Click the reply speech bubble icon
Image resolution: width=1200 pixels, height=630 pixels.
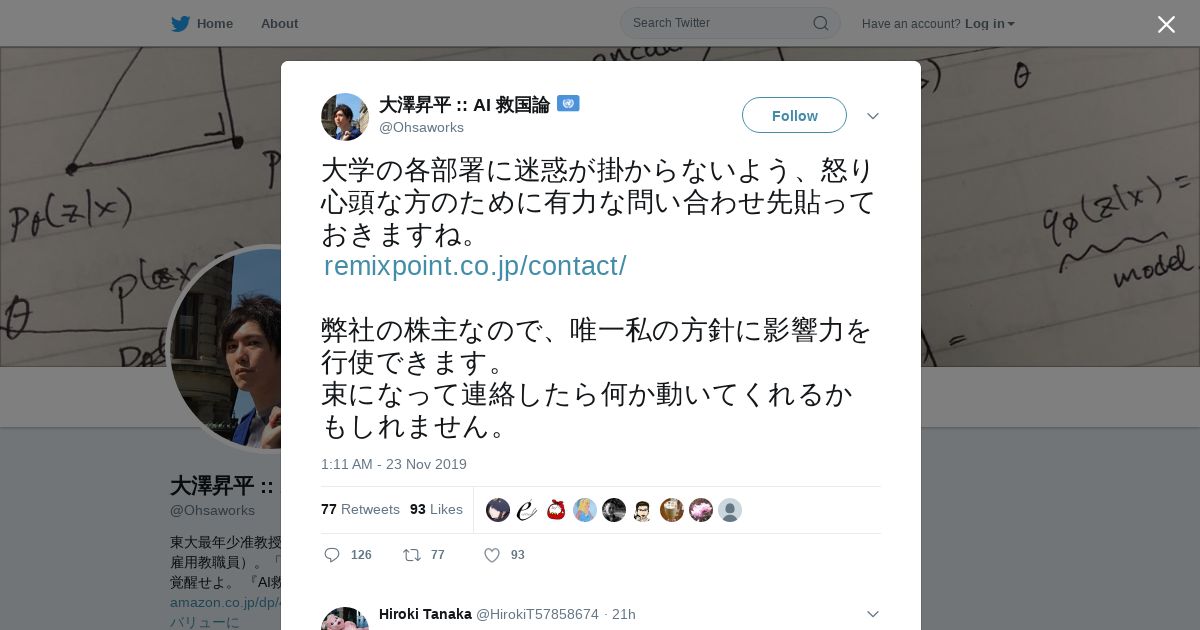tap(332, 555)
